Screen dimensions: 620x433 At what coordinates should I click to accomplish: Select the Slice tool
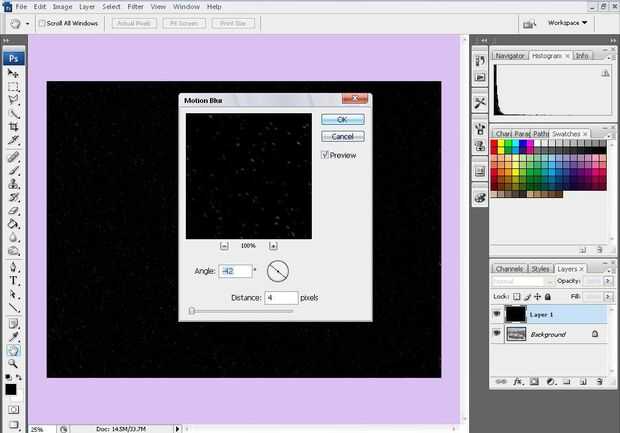click(x=13, y=140)
